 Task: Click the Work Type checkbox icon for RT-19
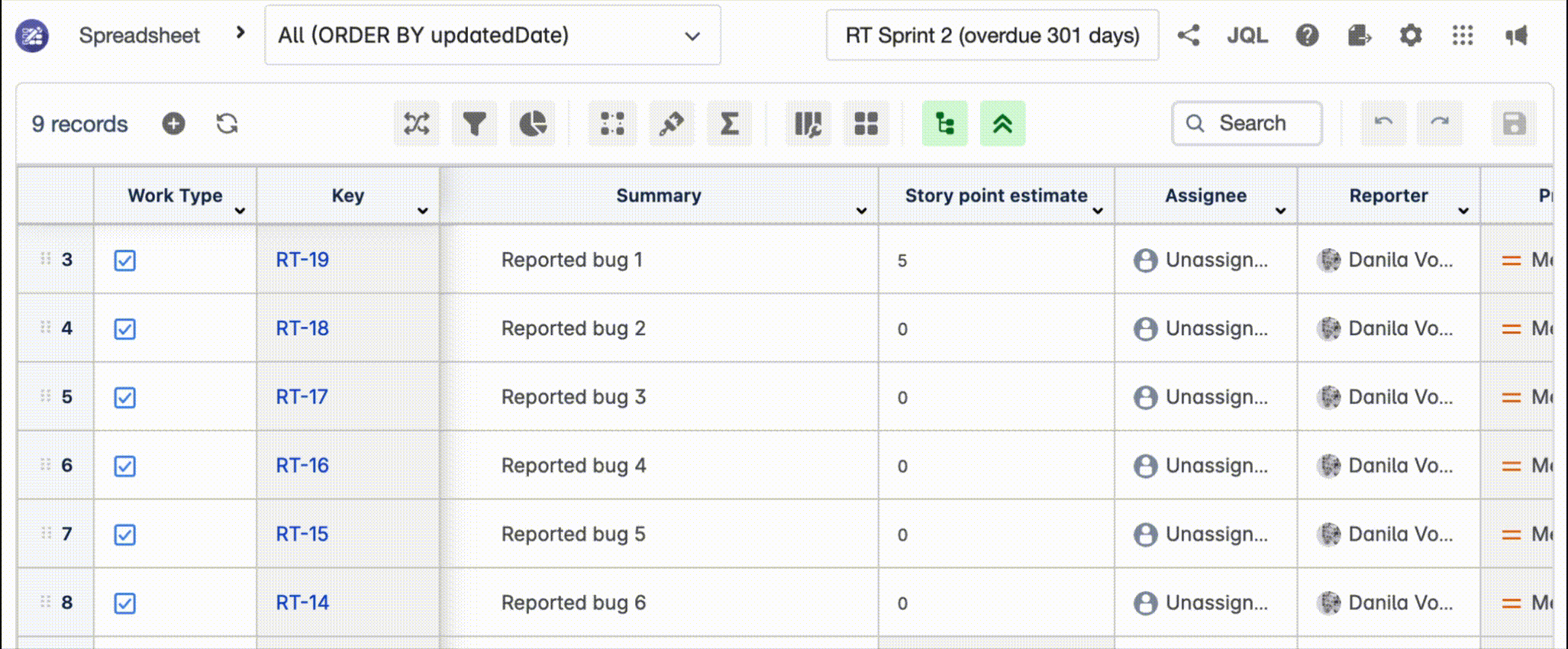click(125, 260)
